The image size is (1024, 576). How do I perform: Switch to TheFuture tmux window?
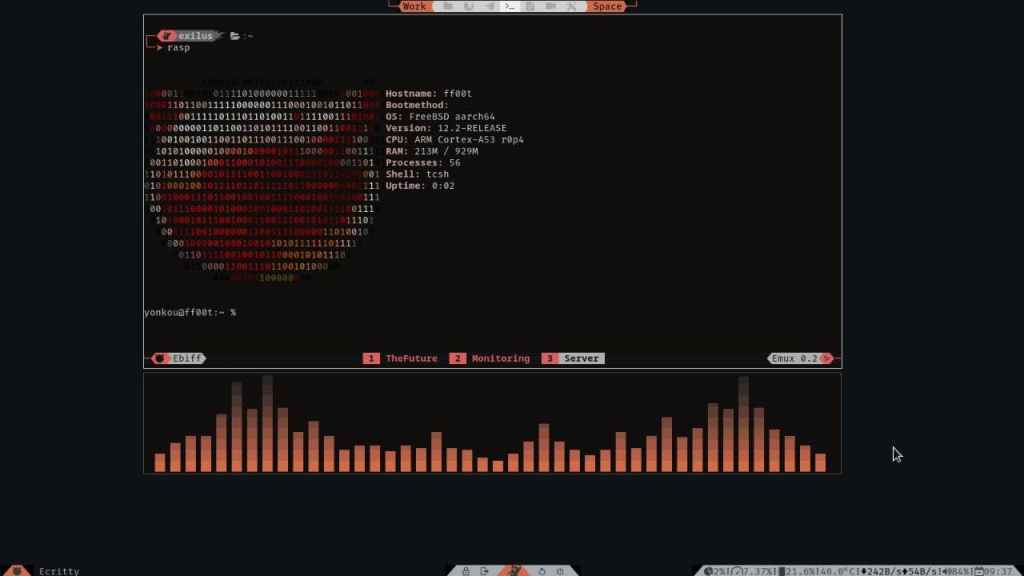[x=402, y=358]
